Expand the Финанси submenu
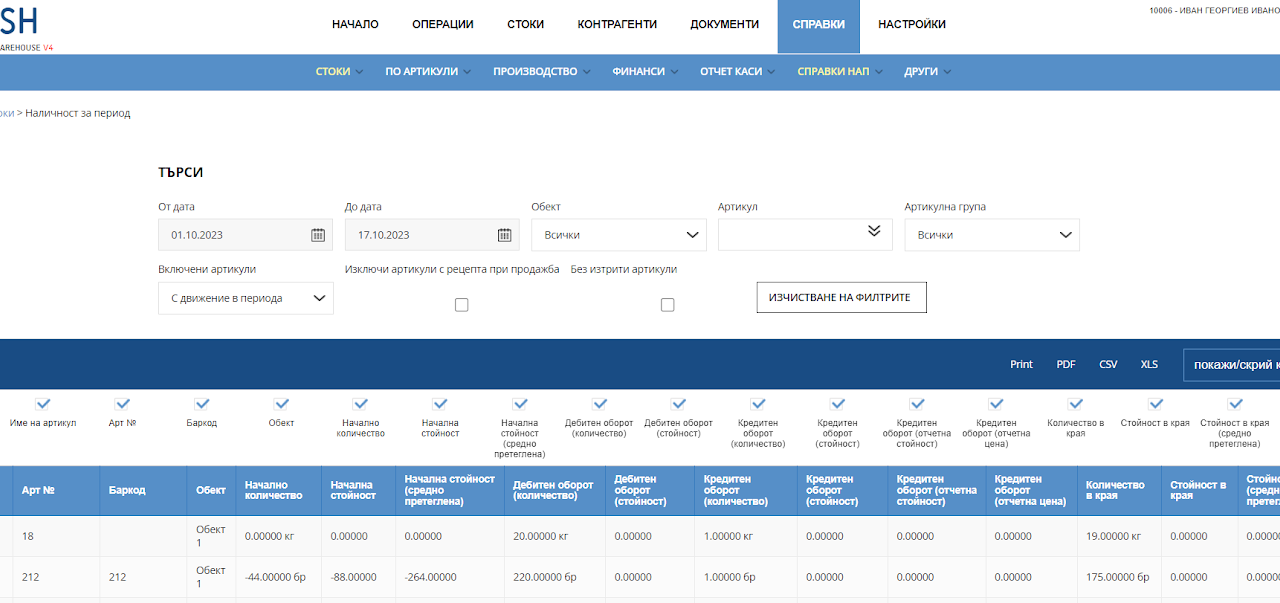The width and height of the screenshot is (1280, 603). click(645, 72)
